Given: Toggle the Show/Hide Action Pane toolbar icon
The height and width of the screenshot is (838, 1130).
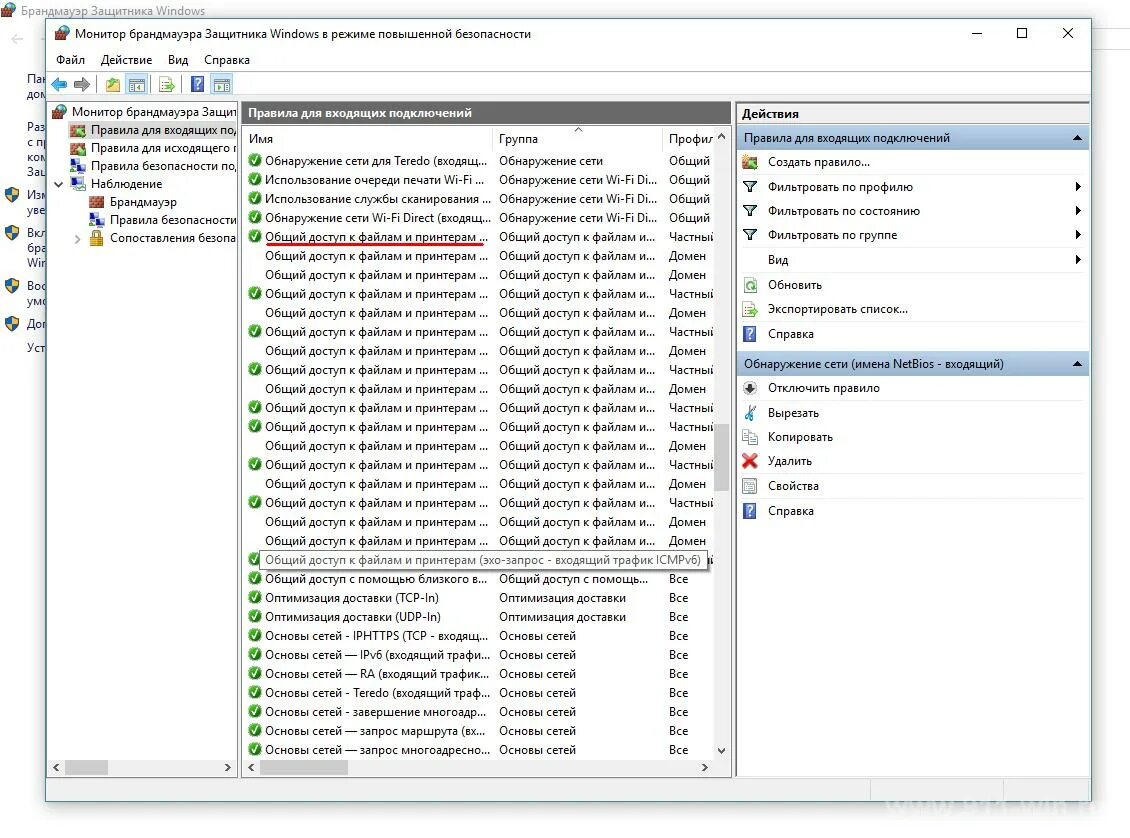Looking at the screenshot, I should click(222, 84).
